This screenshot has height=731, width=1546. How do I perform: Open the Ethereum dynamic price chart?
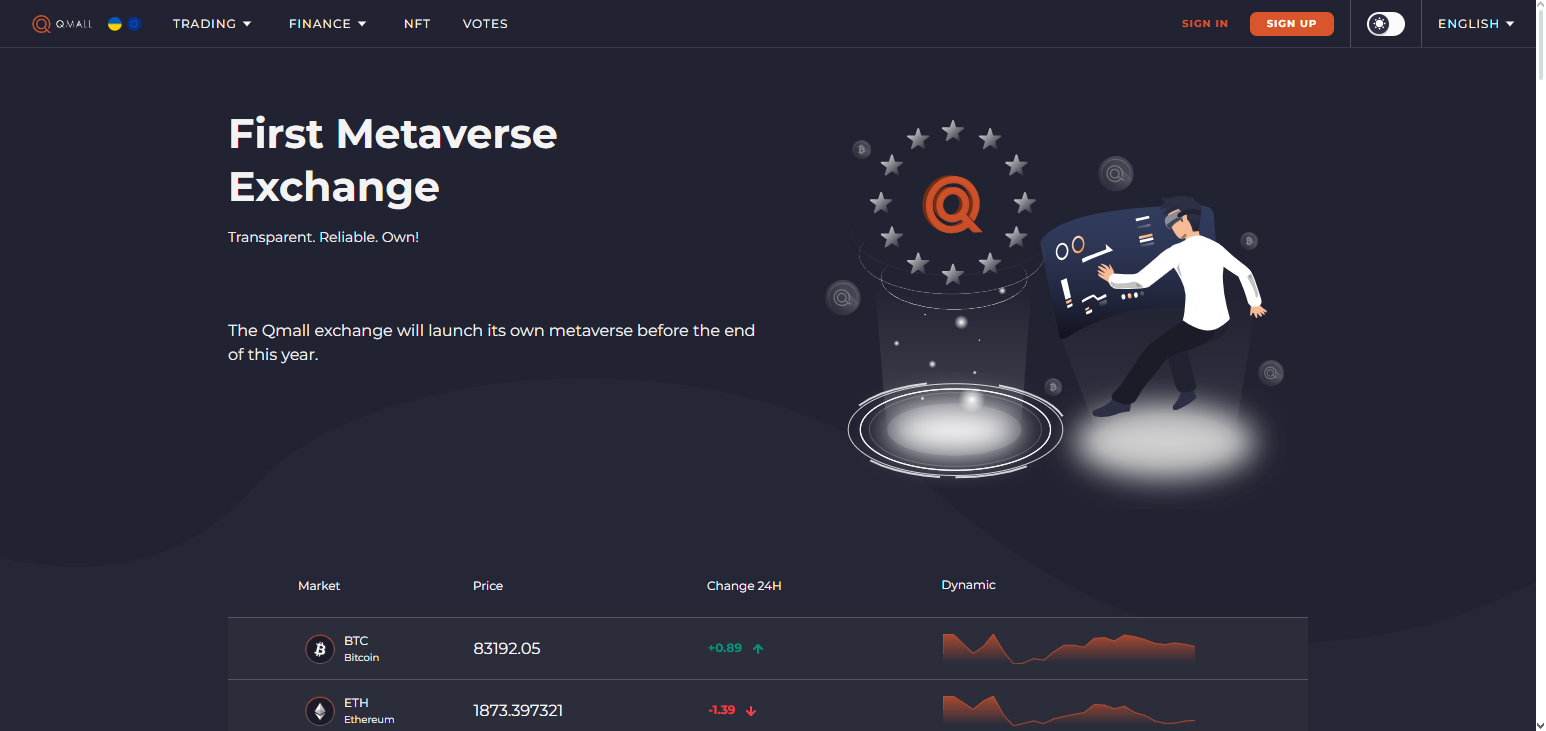click(x=1069, y=710)
